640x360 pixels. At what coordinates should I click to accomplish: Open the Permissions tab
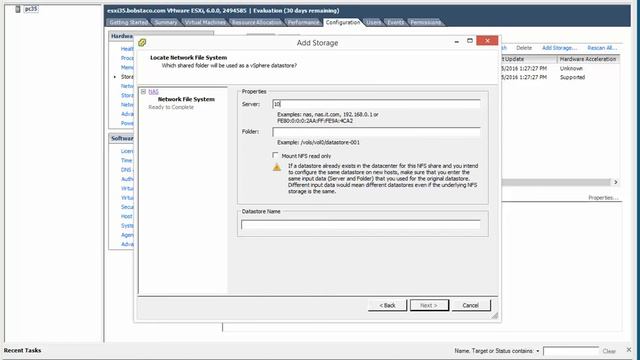coord(425,22)
